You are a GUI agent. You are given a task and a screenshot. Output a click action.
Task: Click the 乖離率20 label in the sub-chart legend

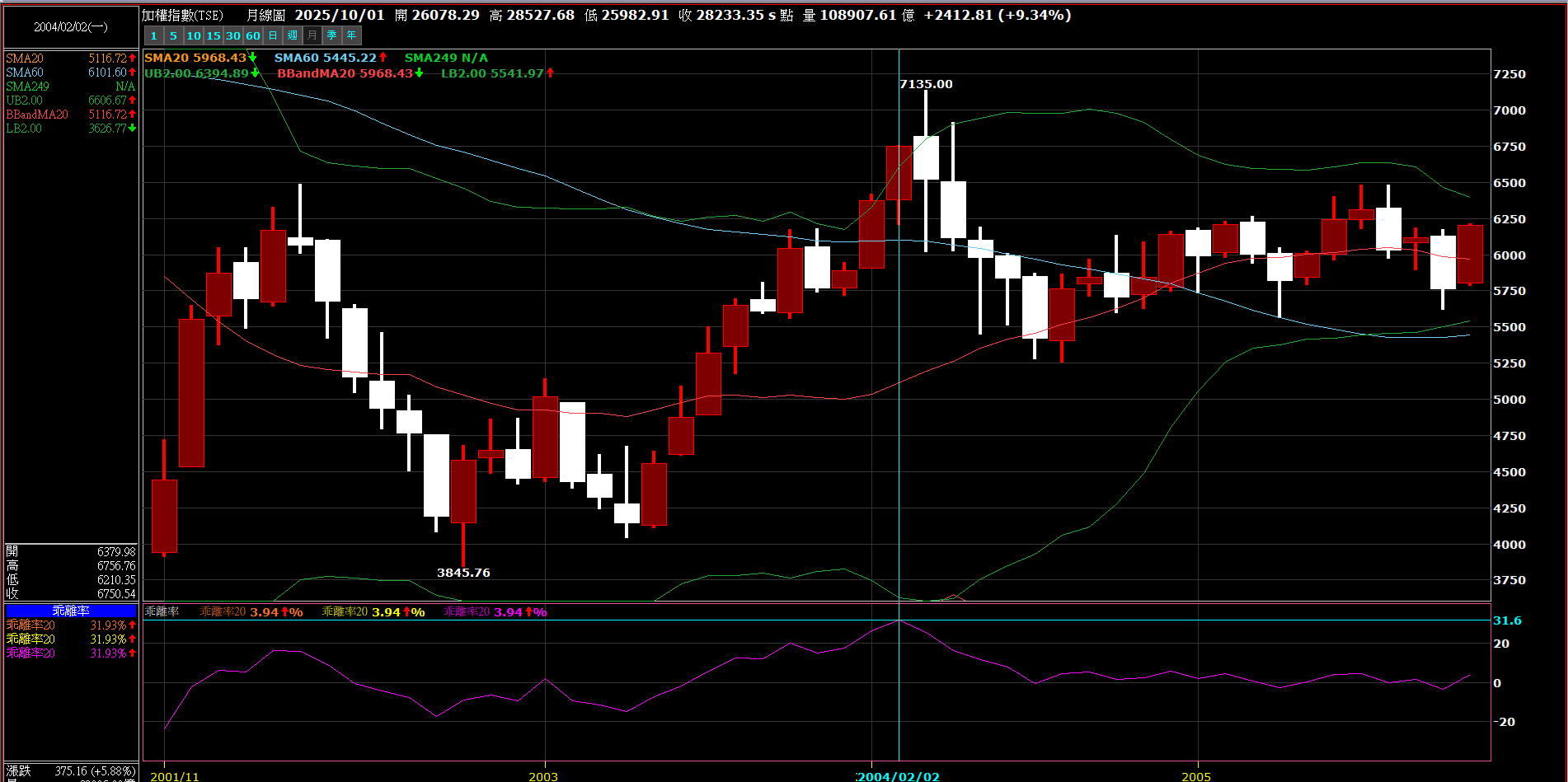click(223, 611)
